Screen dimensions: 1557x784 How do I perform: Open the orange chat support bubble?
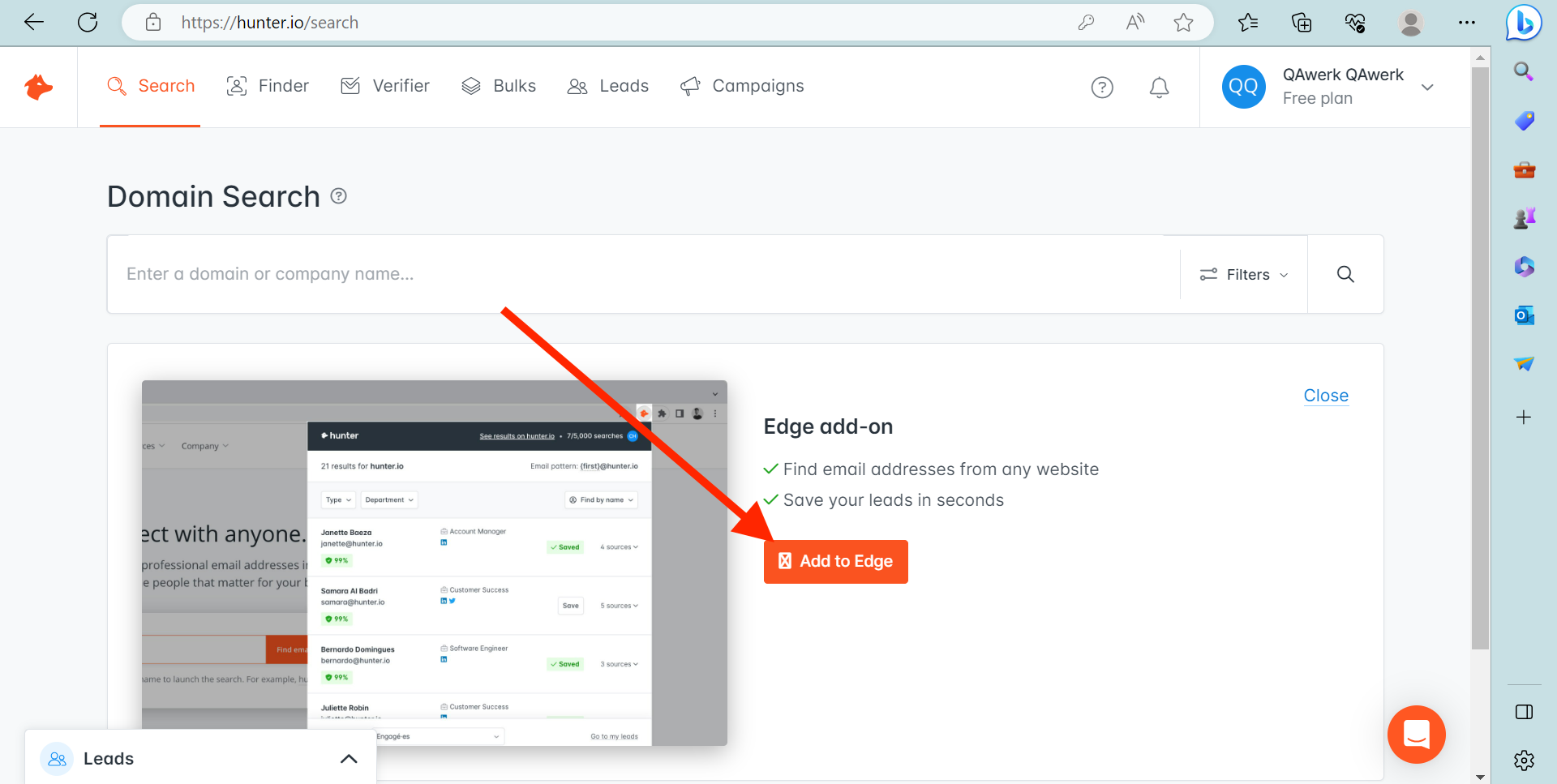coord(1416,735)
